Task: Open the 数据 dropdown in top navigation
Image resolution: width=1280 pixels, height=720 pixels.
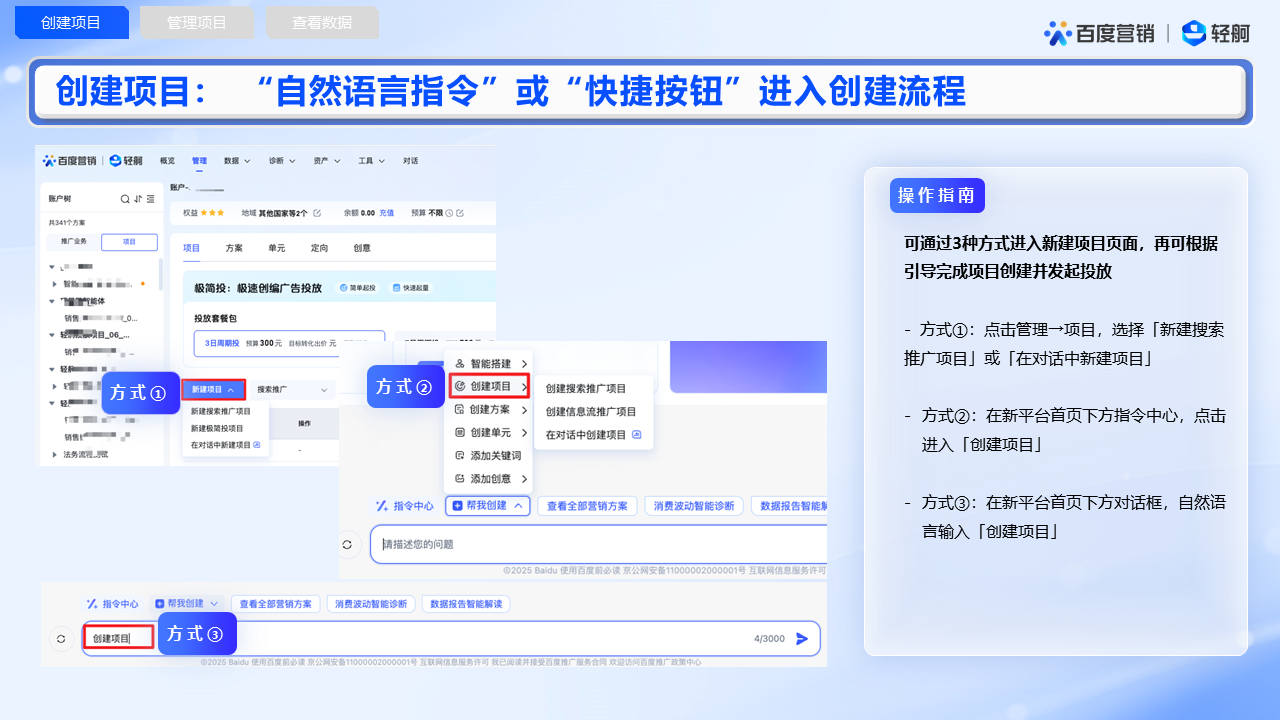Action: 237,160
